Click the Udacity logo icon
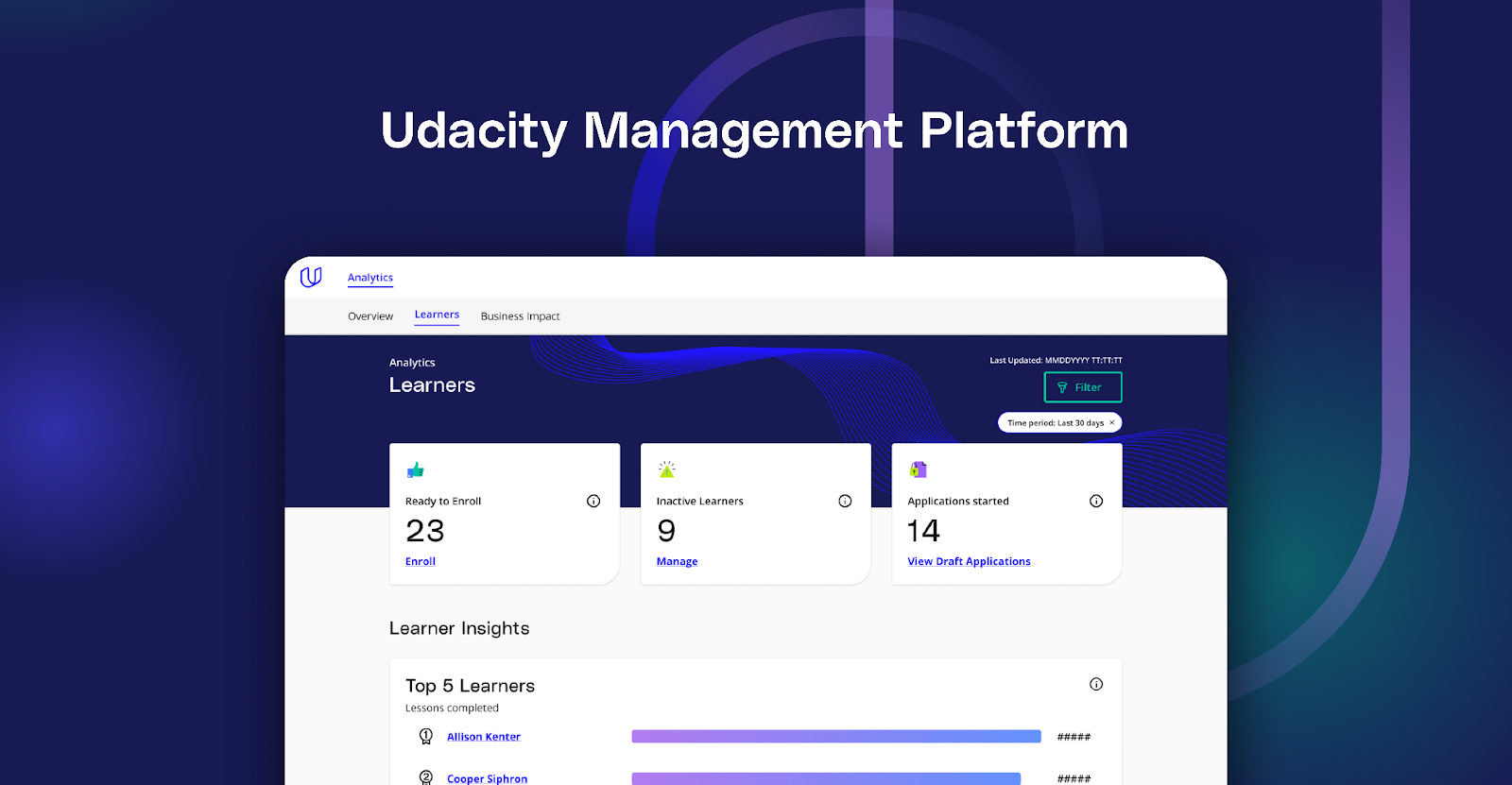 click(311, 277)
